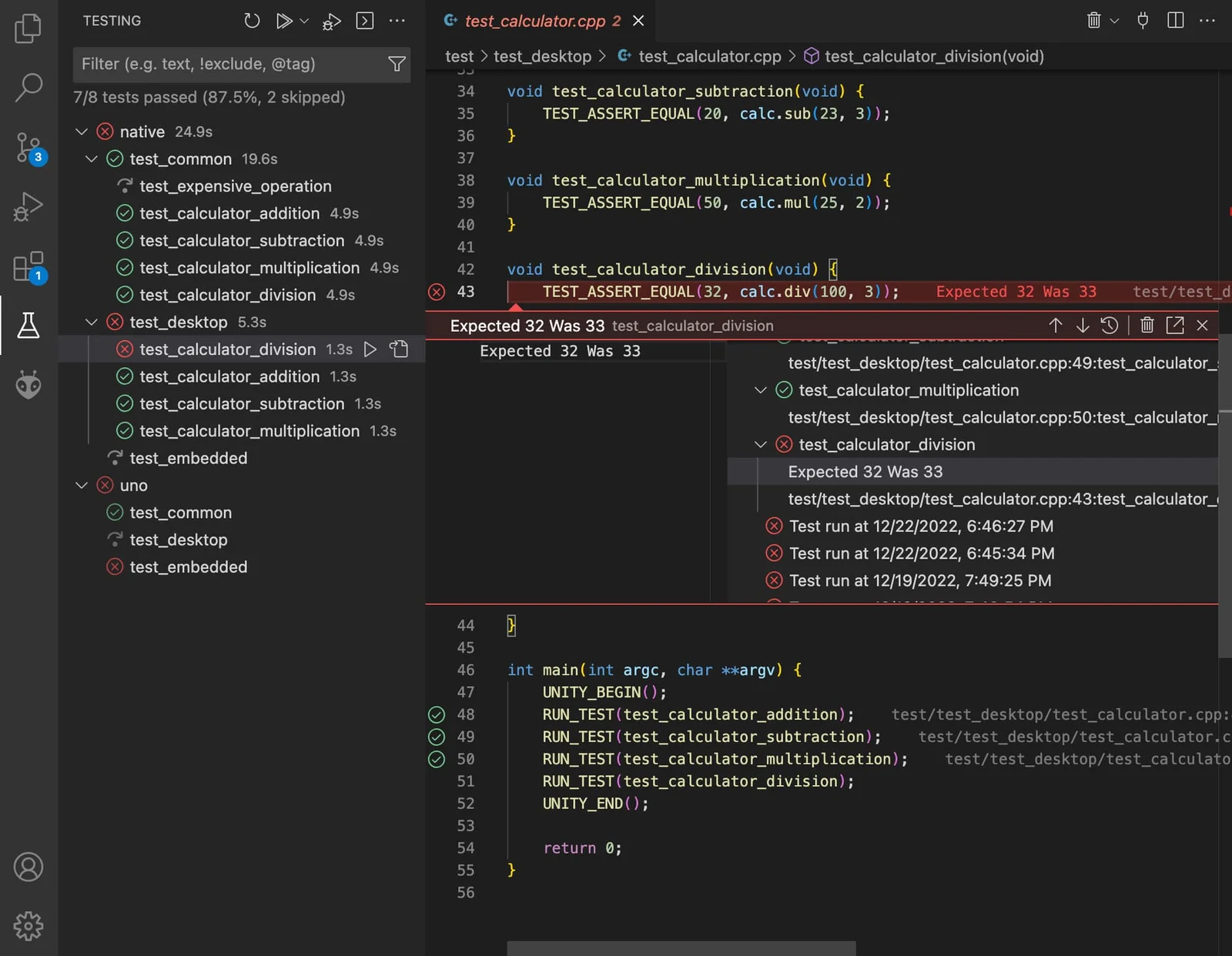Screen dimensions: 1232x956
Task: Open Testing panel more actions menu
Action: pos(397,21)
